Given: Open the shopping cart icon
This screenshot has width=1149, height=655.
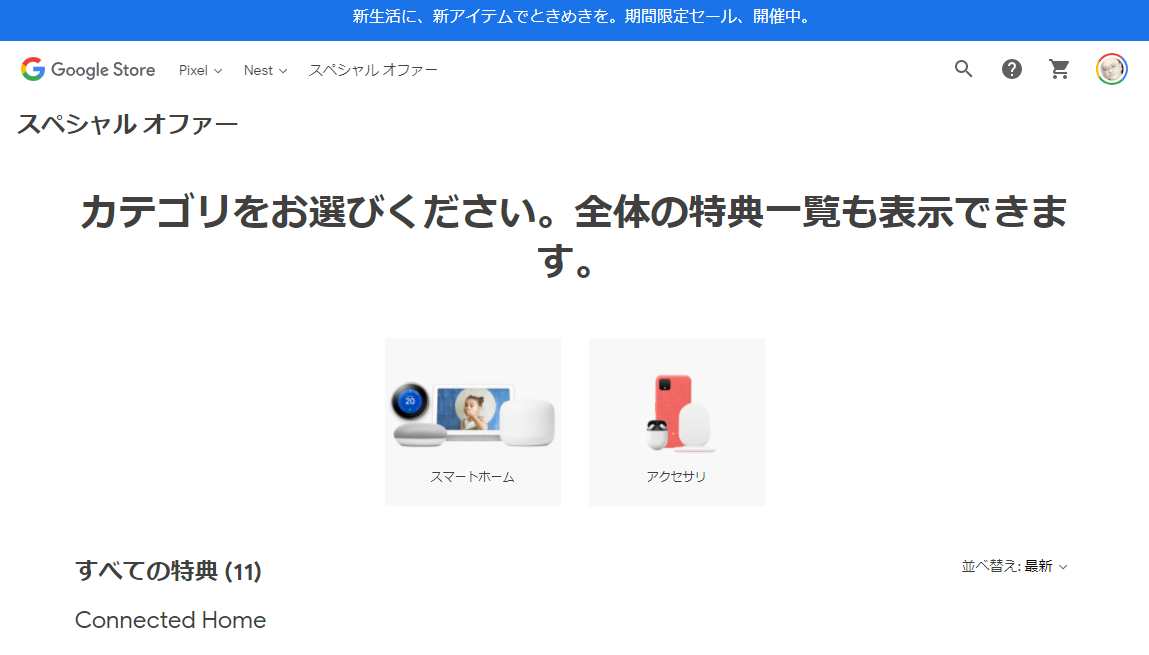Looking at the screenshot, I should 1060,70.
